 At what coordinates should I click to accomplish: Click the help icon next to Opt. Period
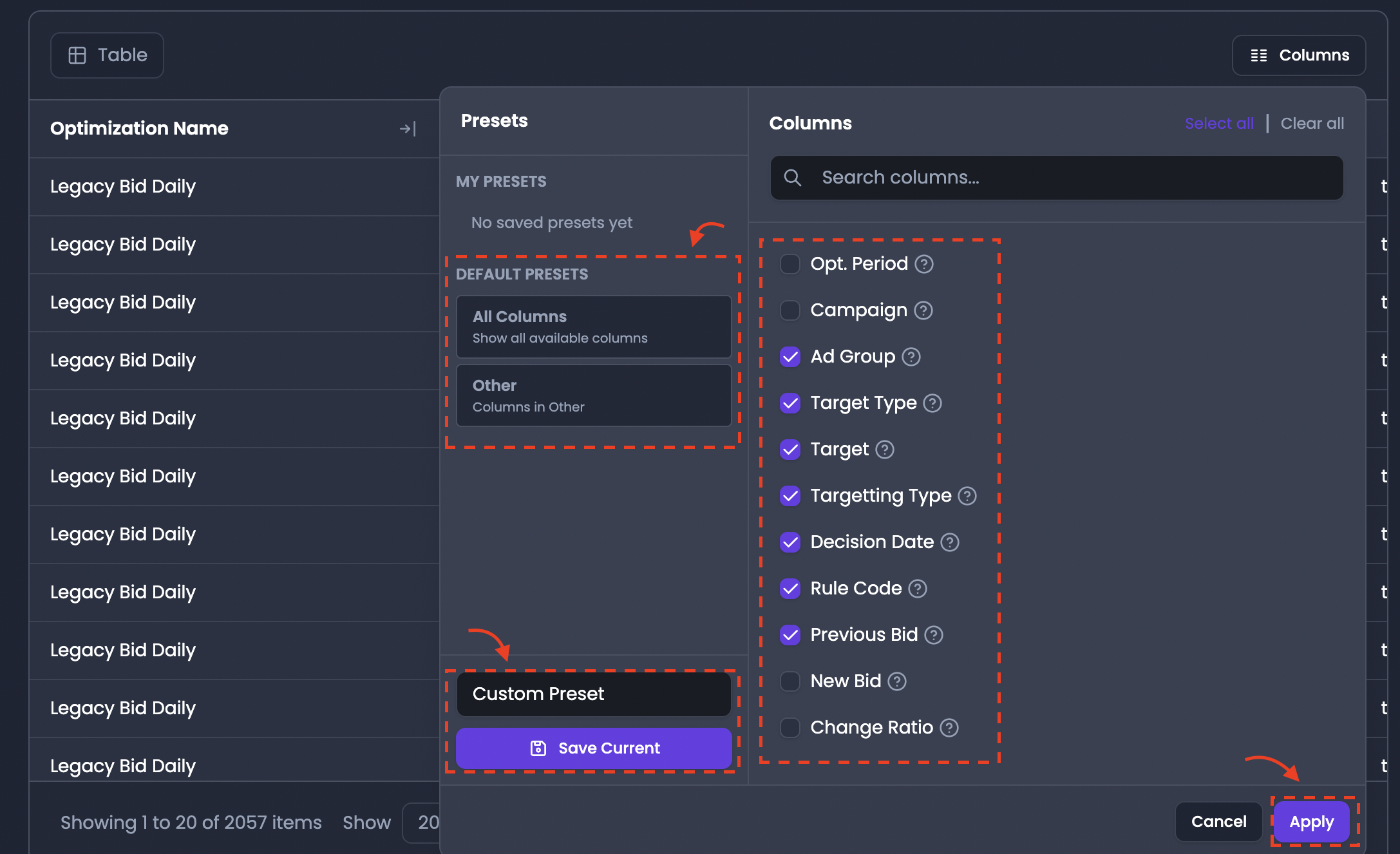click(924, 264)
